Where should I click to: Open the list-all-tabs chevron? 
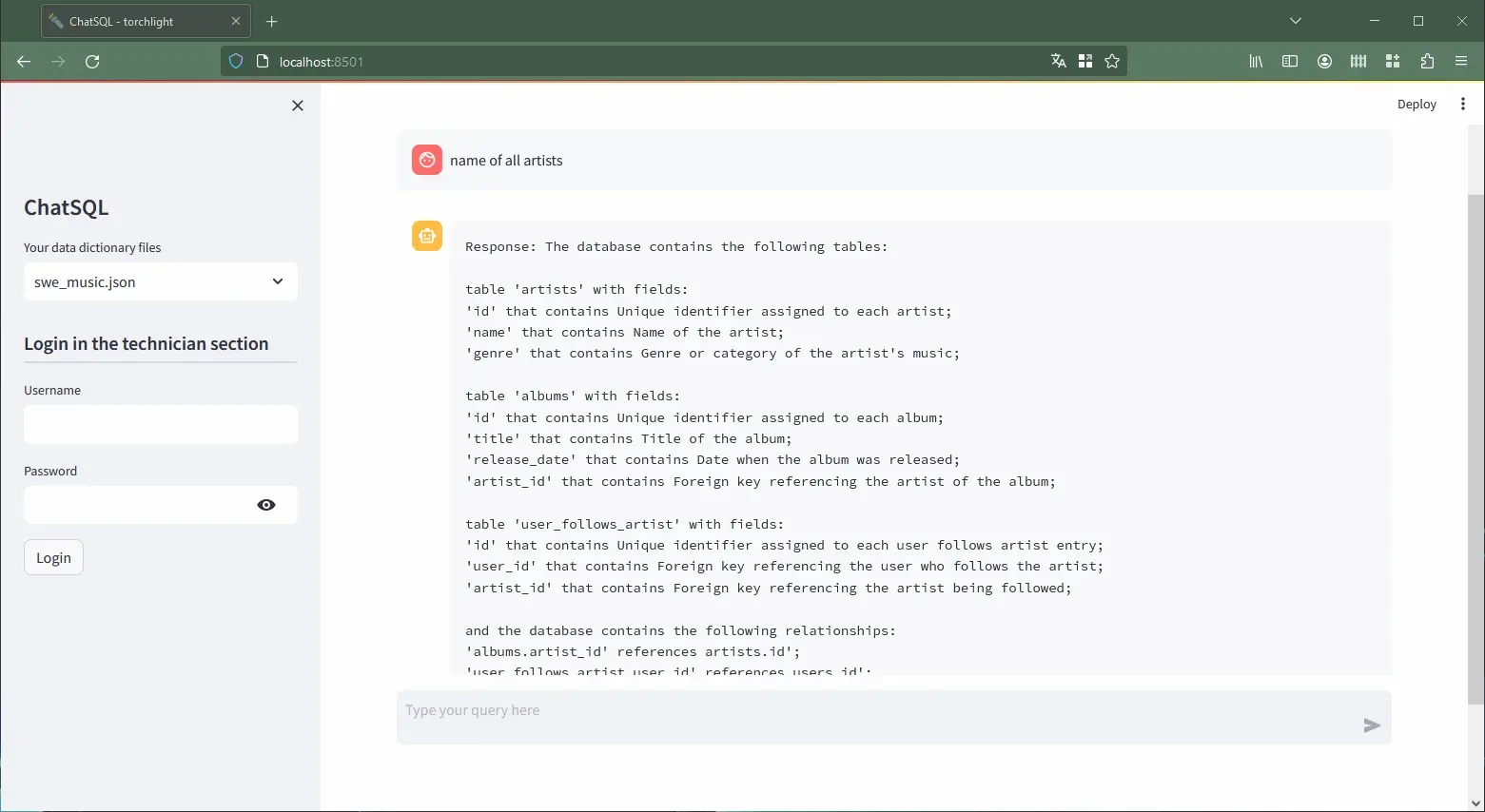[x=1295, y=20]
